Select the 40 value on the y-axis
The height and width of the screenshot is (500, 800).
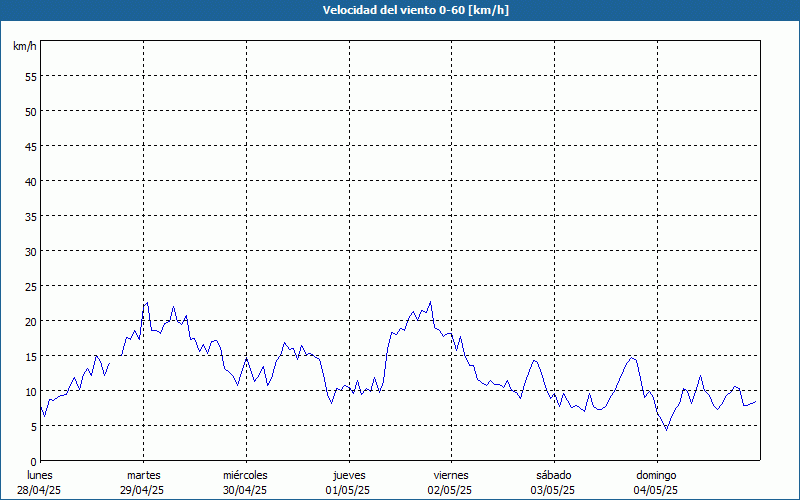coord(31,181)
